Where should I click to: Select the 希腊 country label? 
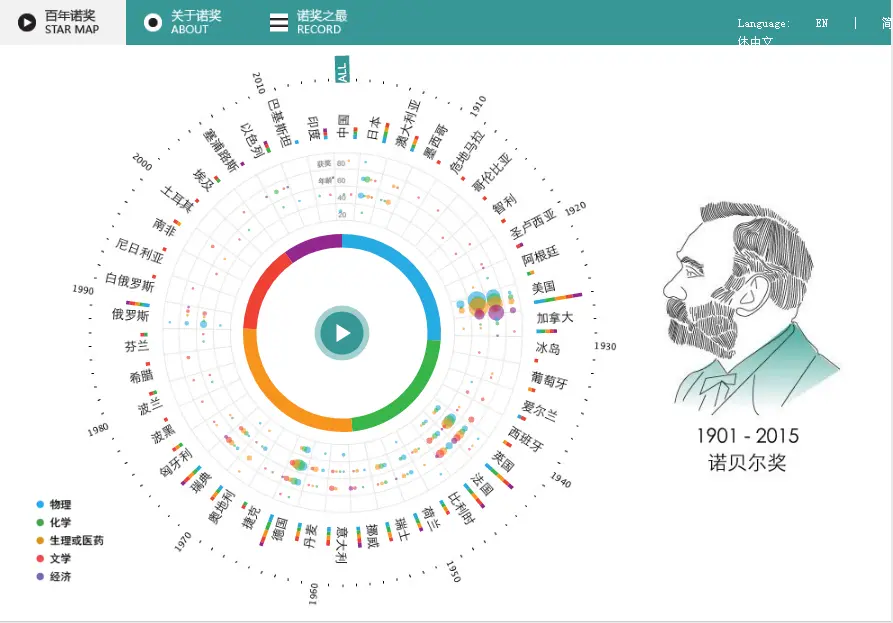(141, 375)
